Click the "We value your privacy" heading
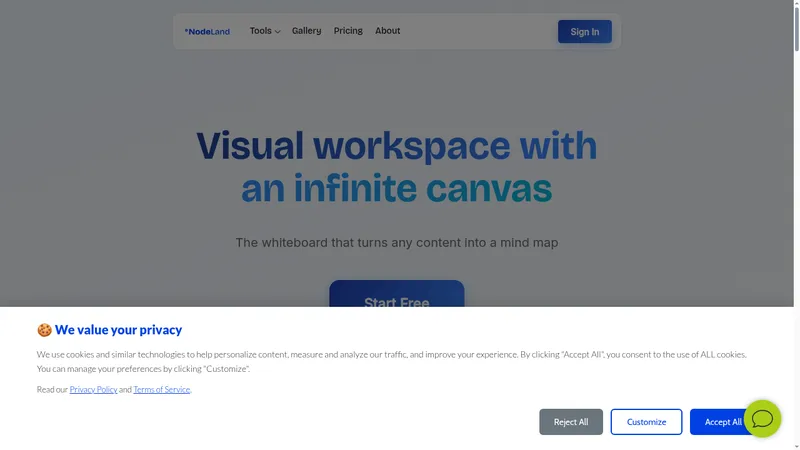 (x=118, y=330)
